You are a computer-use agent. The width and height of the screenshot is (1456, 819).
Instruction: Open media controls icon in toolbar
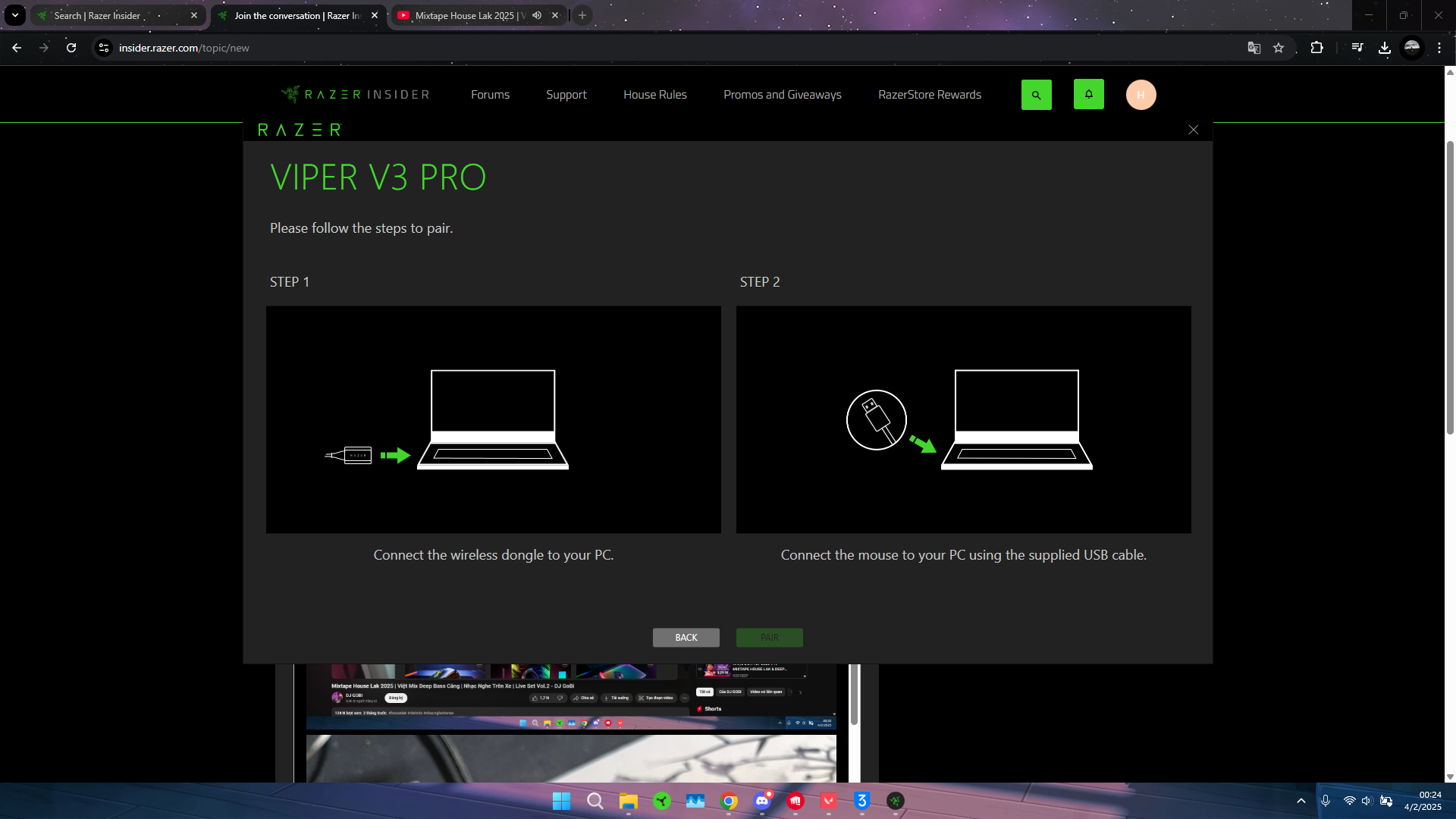click(1357, 48)
